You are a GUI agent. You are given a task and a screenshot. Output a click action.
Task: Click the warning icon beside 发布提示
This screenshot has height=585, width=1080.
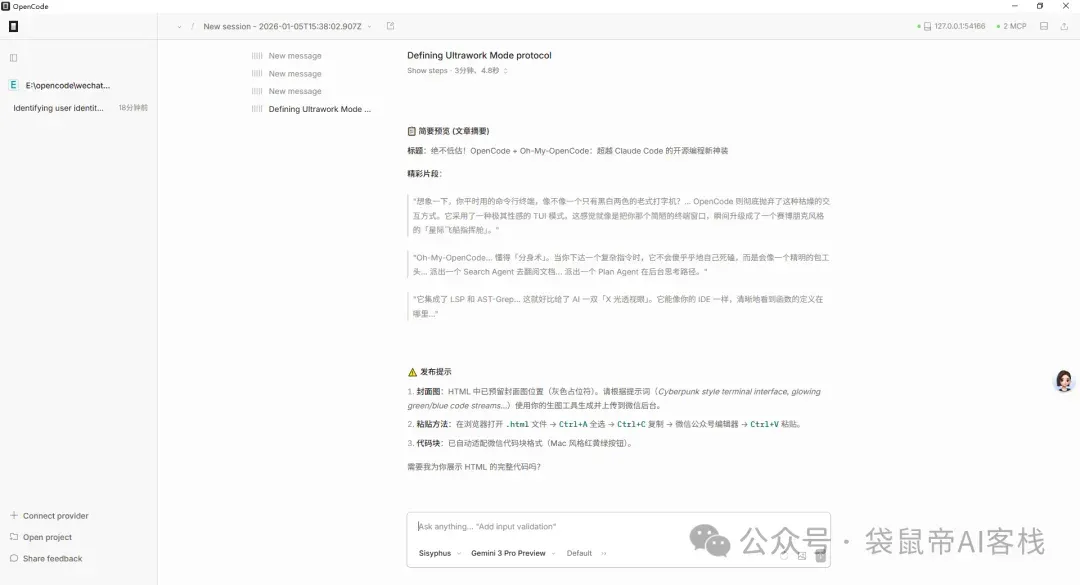[412, 372]
